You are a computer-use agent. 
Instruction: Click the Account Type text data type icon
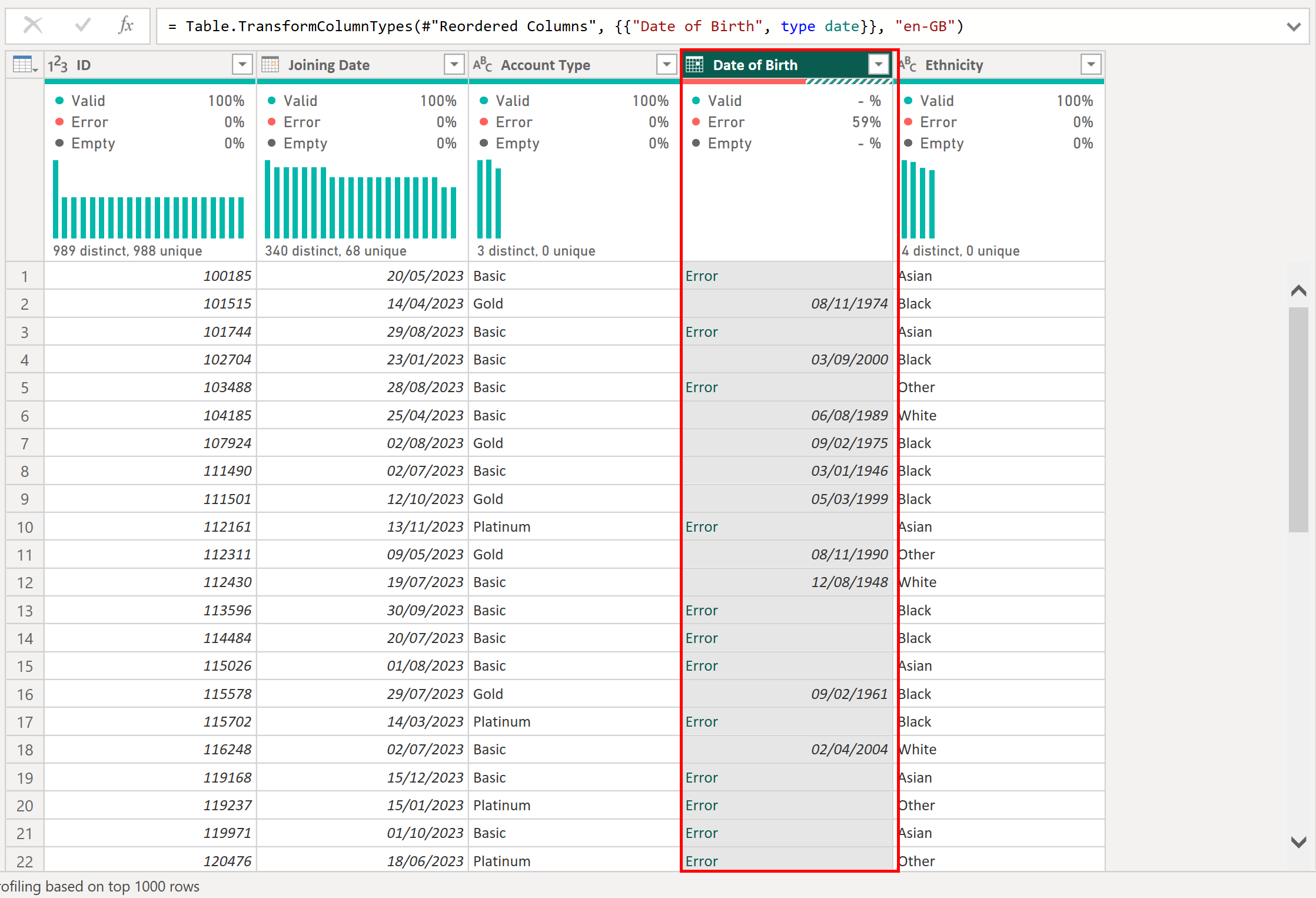point(482,64)
